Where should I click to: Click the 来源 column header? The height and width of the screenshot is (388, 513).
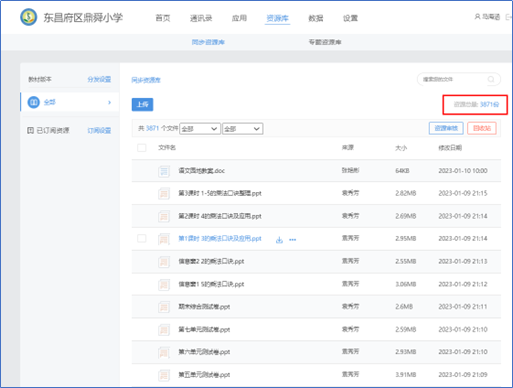[348, 147]
